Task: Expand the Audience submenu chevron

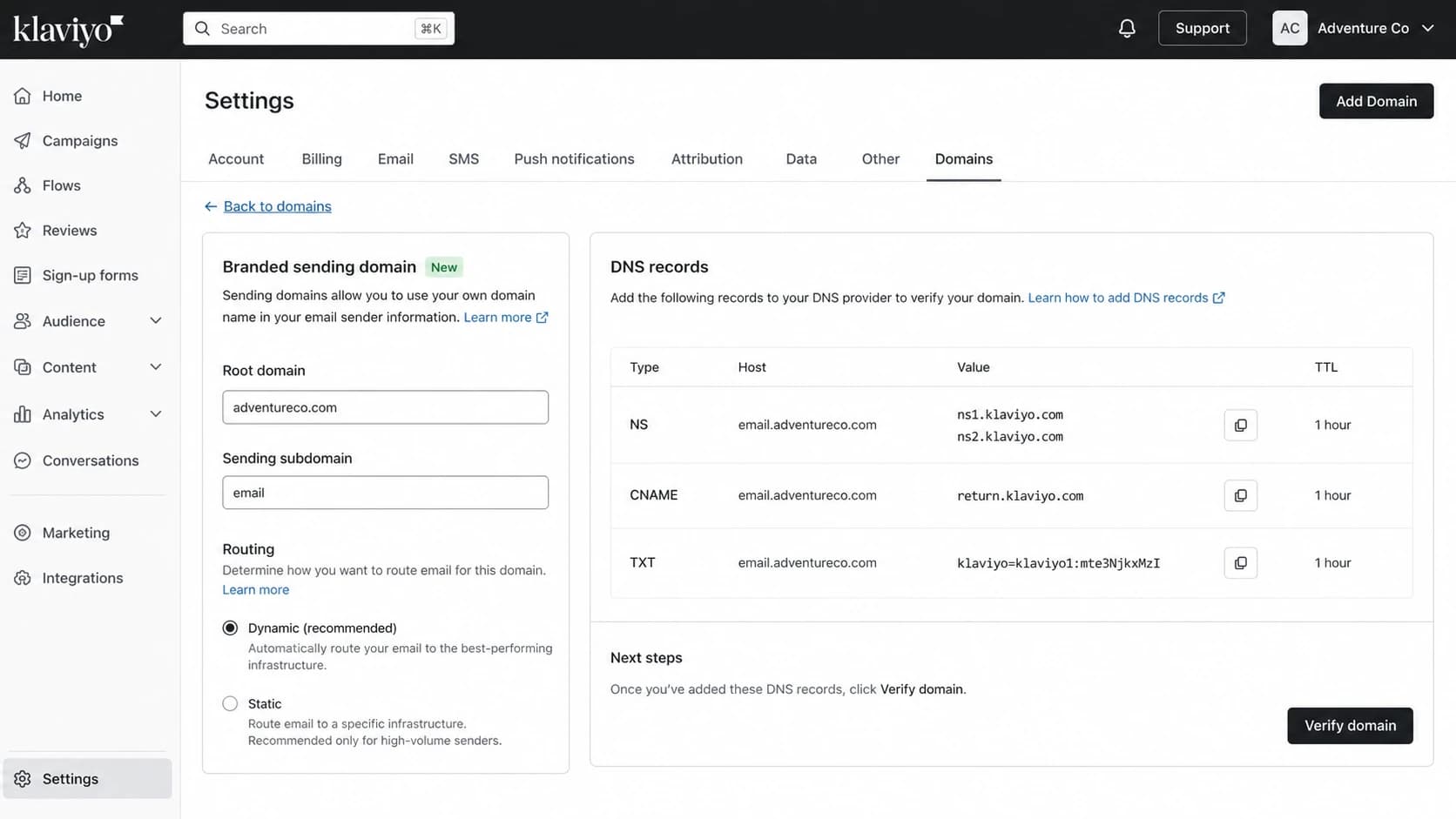Action: pos(156,321)
